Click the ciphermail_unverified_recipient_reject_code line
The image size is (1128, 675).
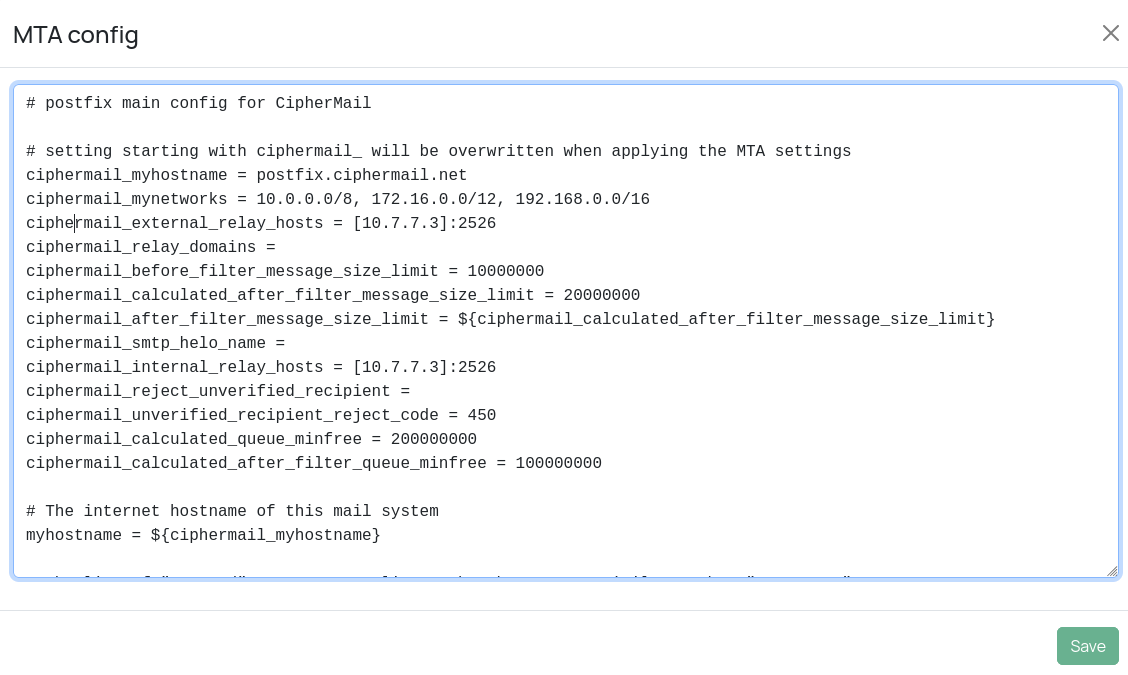click(x=260, y=416)
